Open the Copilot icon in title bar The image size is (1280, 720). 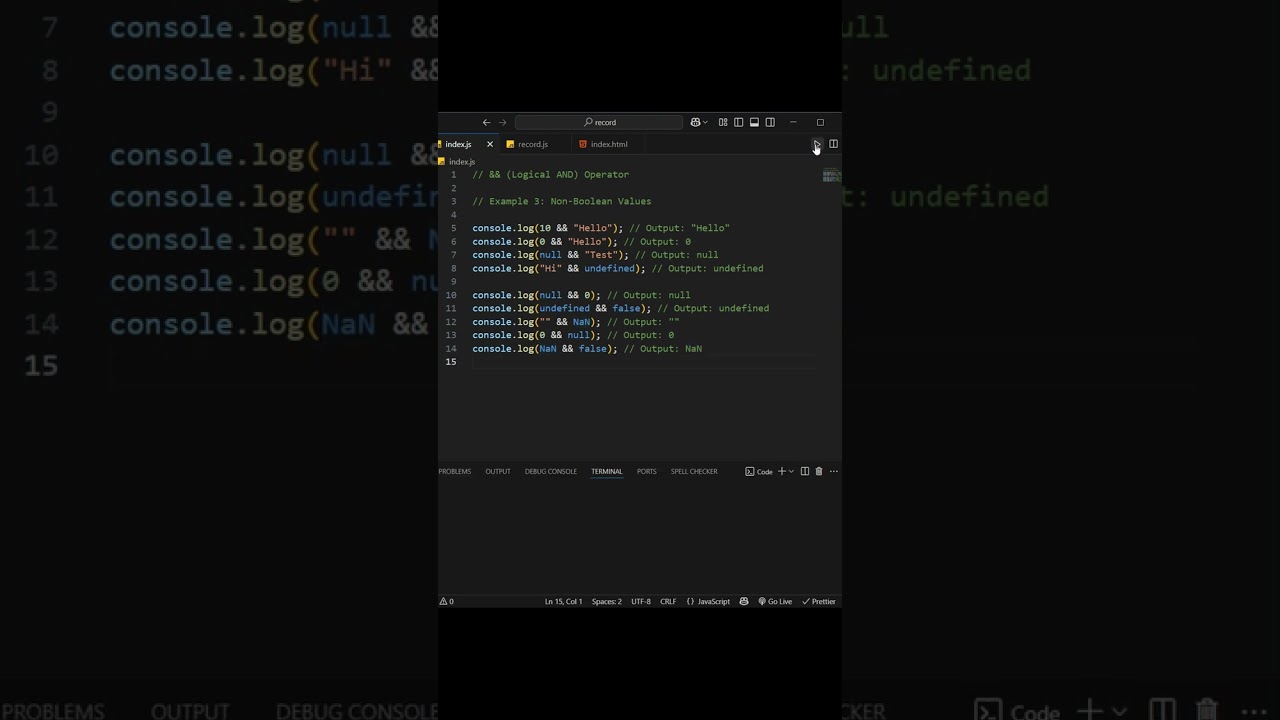pyautogui.click(x=695, y=122)
